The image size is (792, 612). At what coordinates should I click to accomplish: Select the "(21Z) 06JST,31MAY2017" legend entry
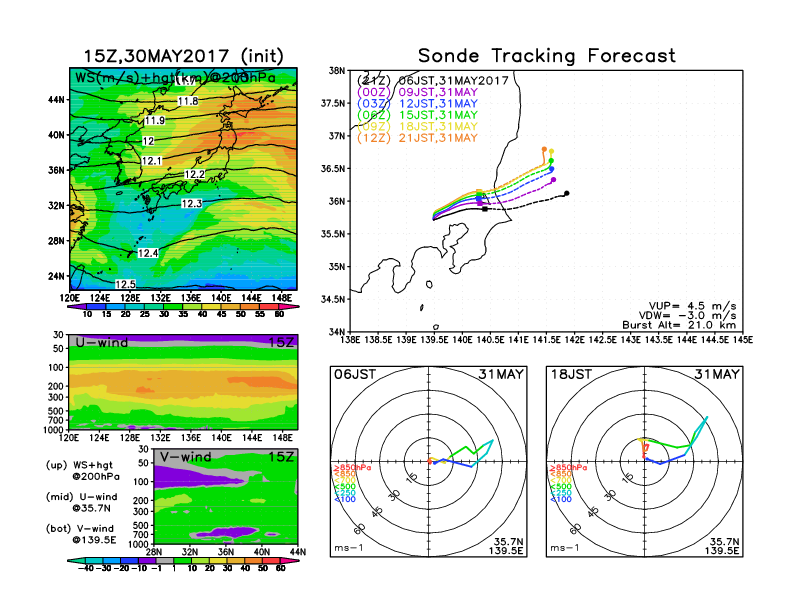point(433,80)
